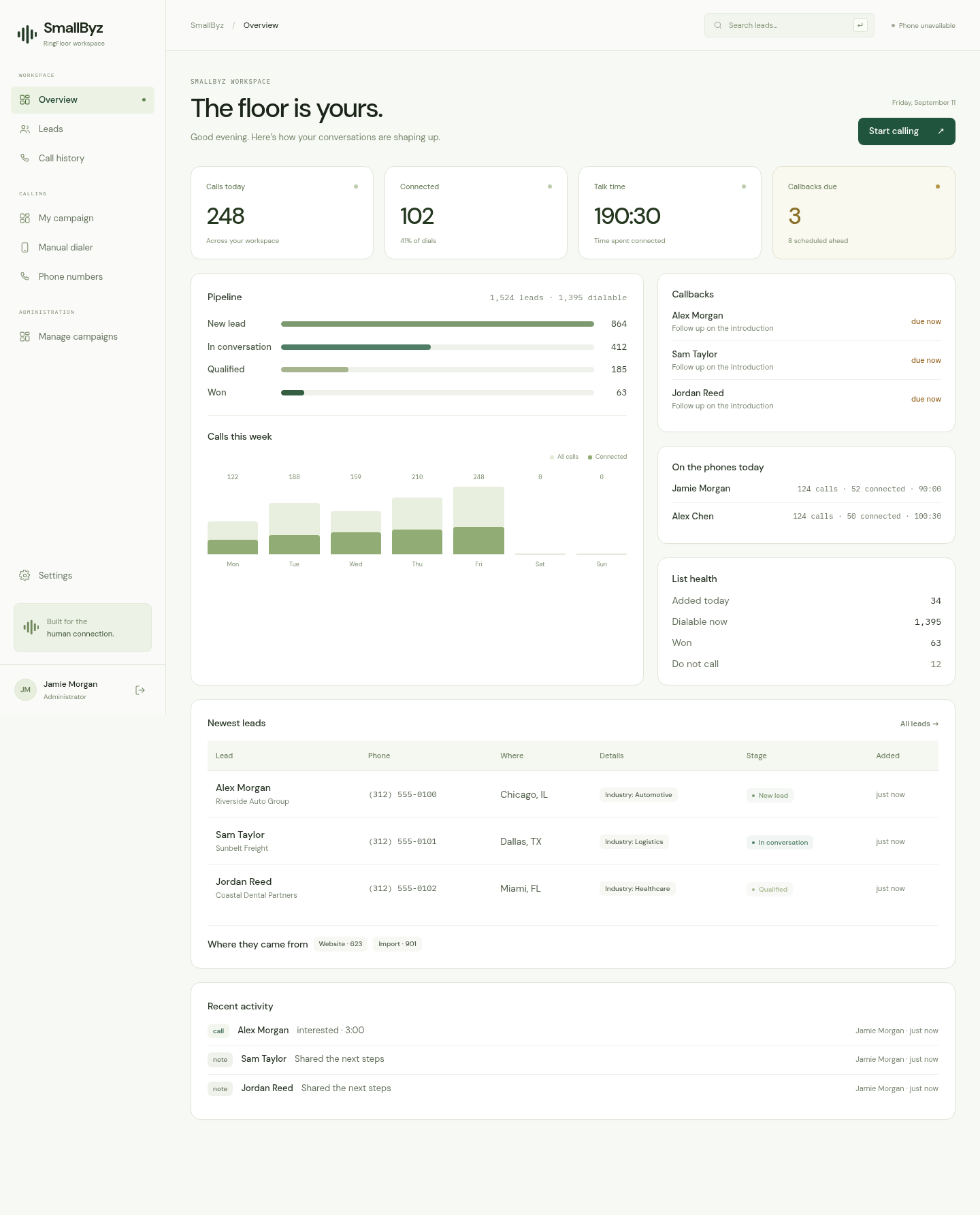980x1215 pixels.
Task: Click the Call history phone icon
Action: (25, 159)
